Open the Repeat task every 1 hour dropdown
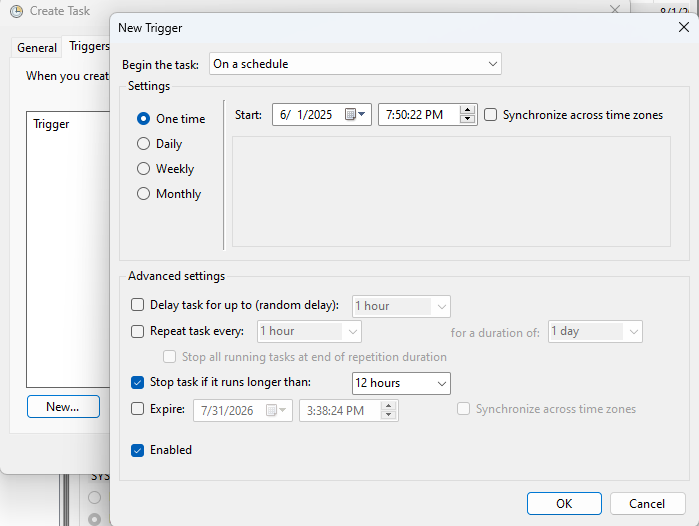The width and height of the screenshot is (699, 526). tap(309, 332)
